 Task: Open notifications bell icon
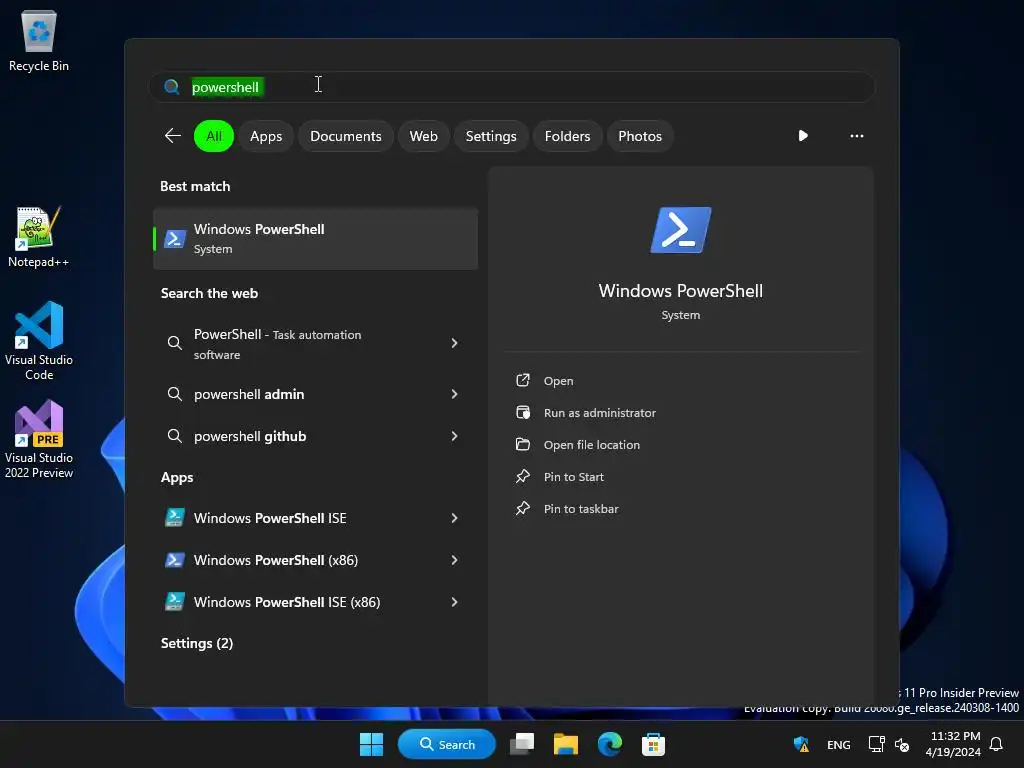[996, 744]
